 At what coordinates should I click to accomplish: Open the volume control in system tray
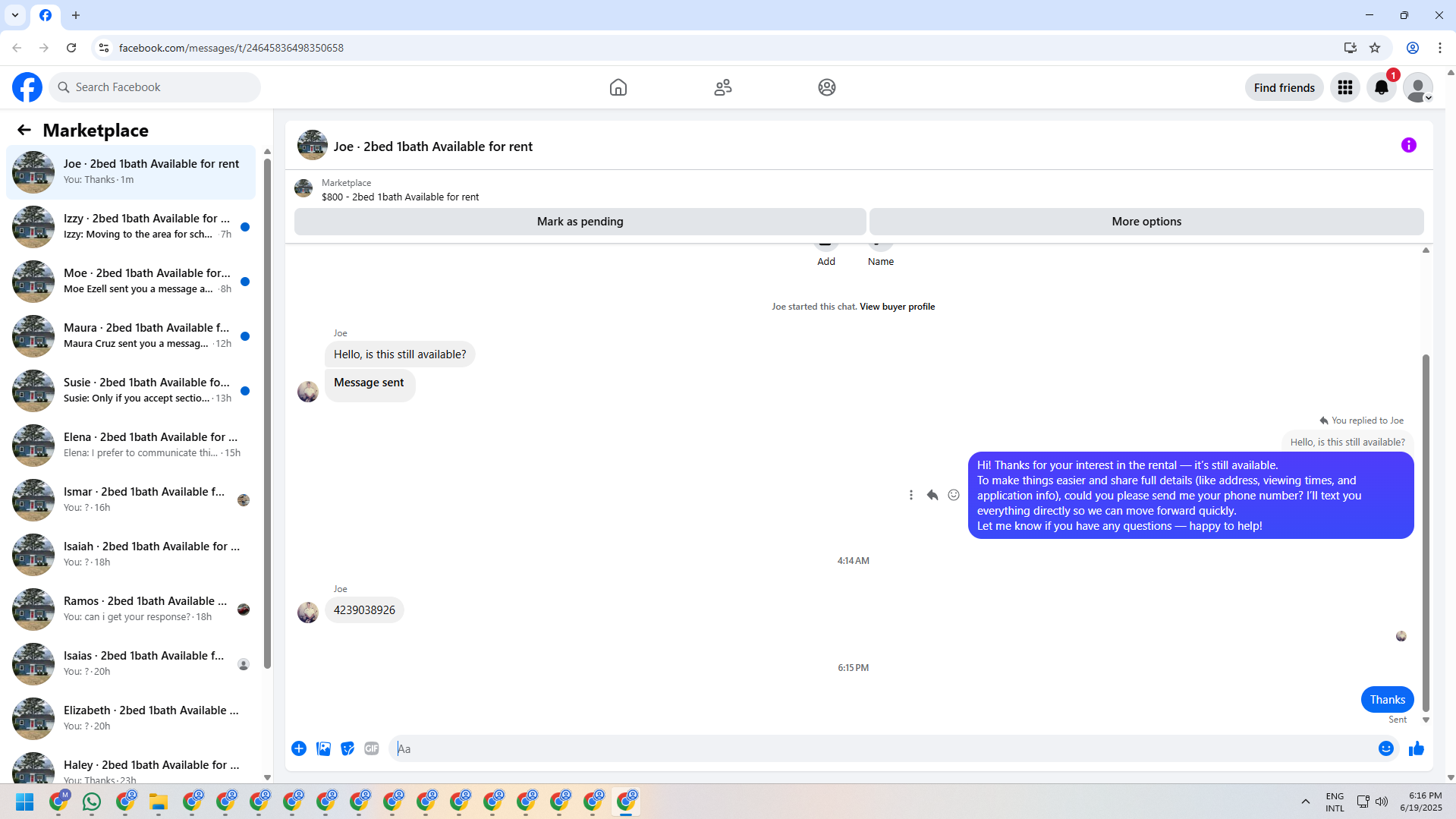1382,802
